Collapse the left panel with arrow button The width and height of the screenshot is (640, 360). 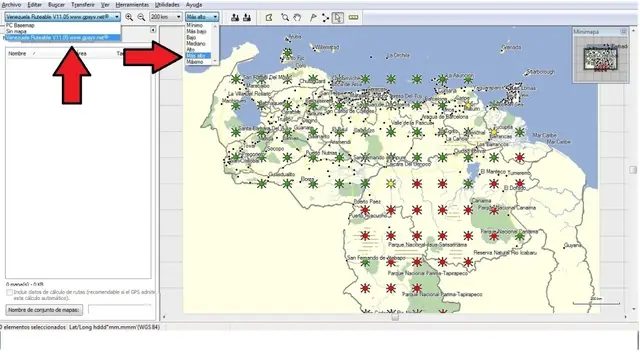153,30
